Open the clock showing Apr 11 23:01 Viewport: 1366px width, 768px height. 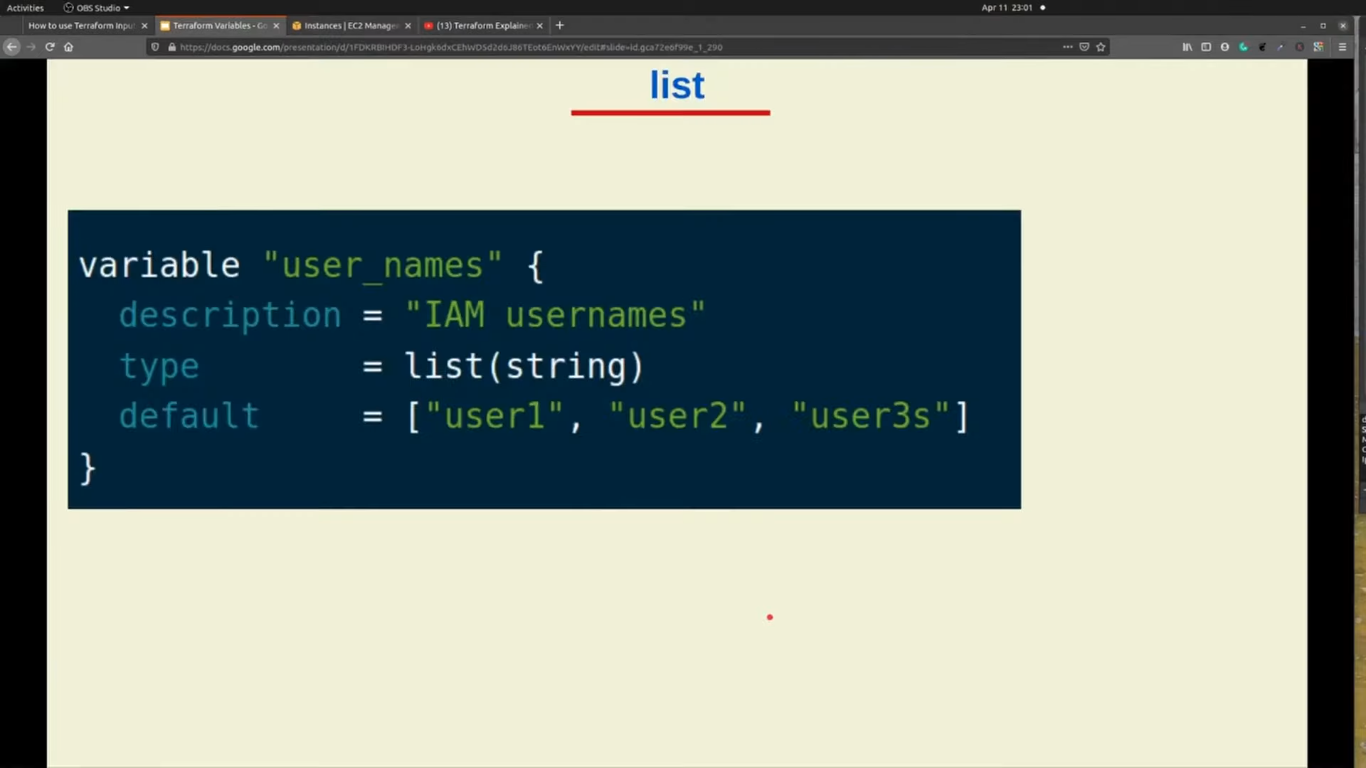[1006, 8]
